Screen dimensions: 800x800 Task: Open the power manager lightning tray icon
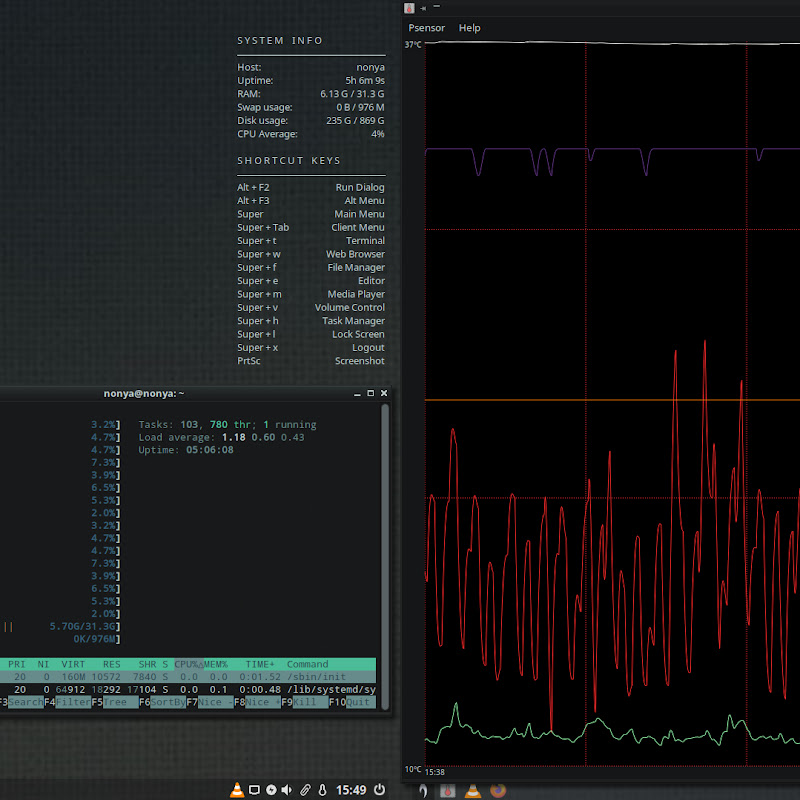pos(271,790)
